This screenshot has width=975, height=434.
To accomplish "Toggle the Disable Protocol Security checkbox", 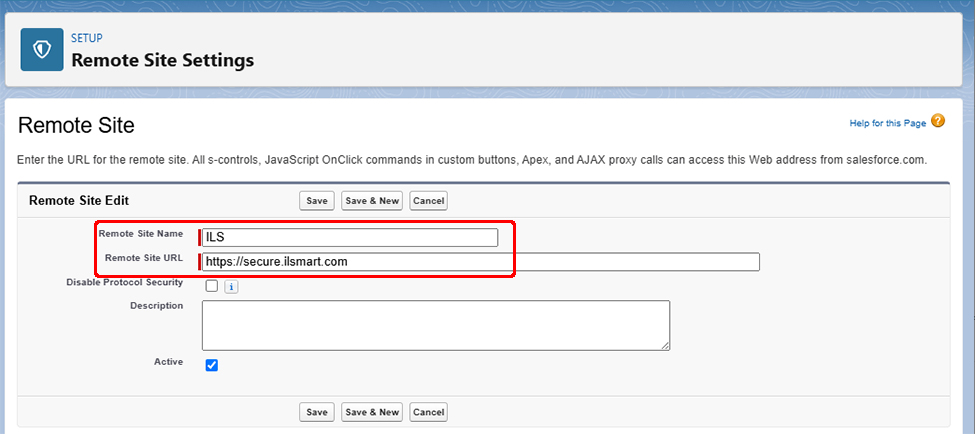I will tap(212, 286).
